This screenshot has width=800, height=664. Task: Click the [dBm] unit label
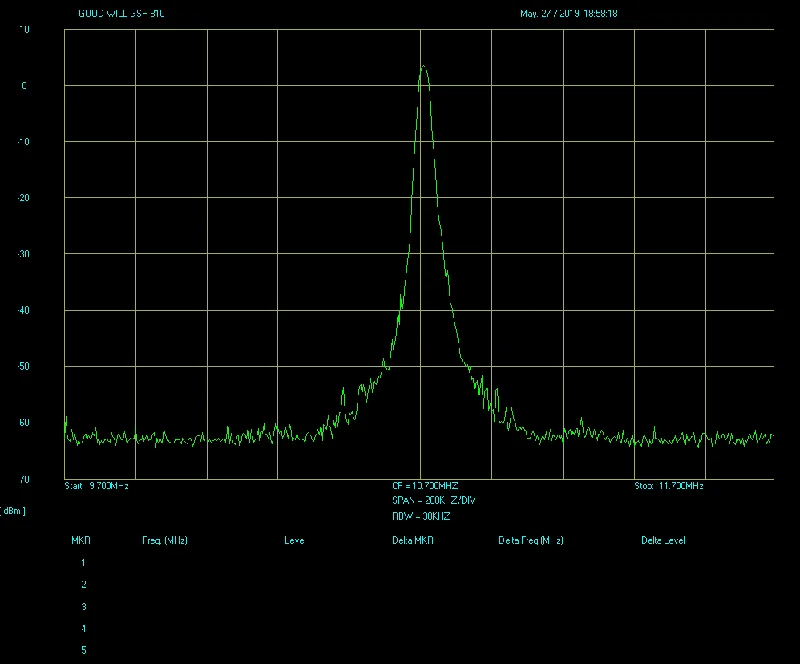click(x=13, y=511)
